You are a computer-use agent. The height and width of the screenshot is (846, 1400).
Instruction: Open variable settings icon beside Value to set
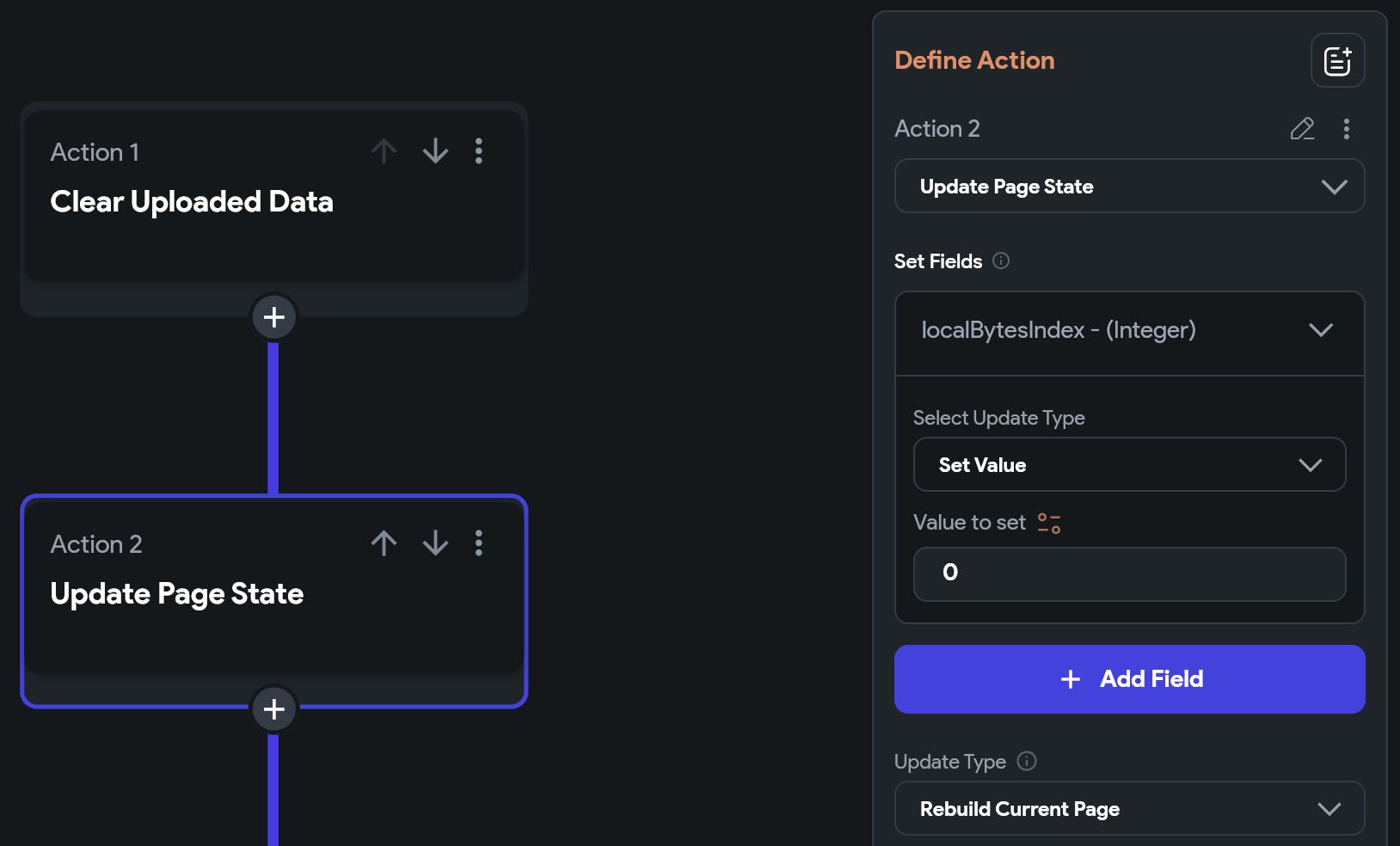pos(1049,523)
